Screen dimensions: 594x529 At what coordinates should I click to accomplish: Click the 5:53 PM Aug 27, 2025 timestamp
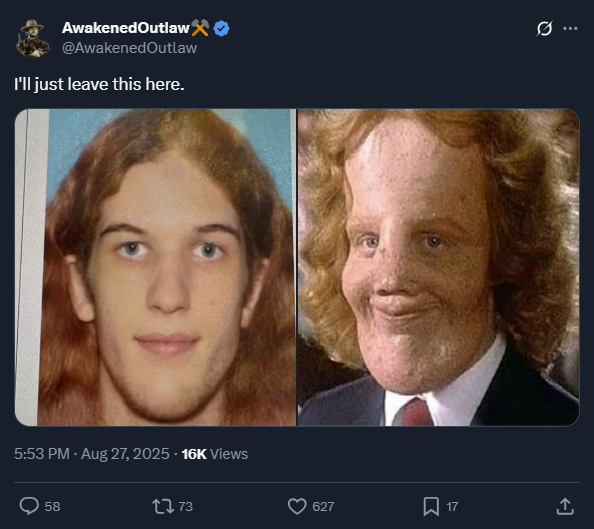[x=92, y=454]
